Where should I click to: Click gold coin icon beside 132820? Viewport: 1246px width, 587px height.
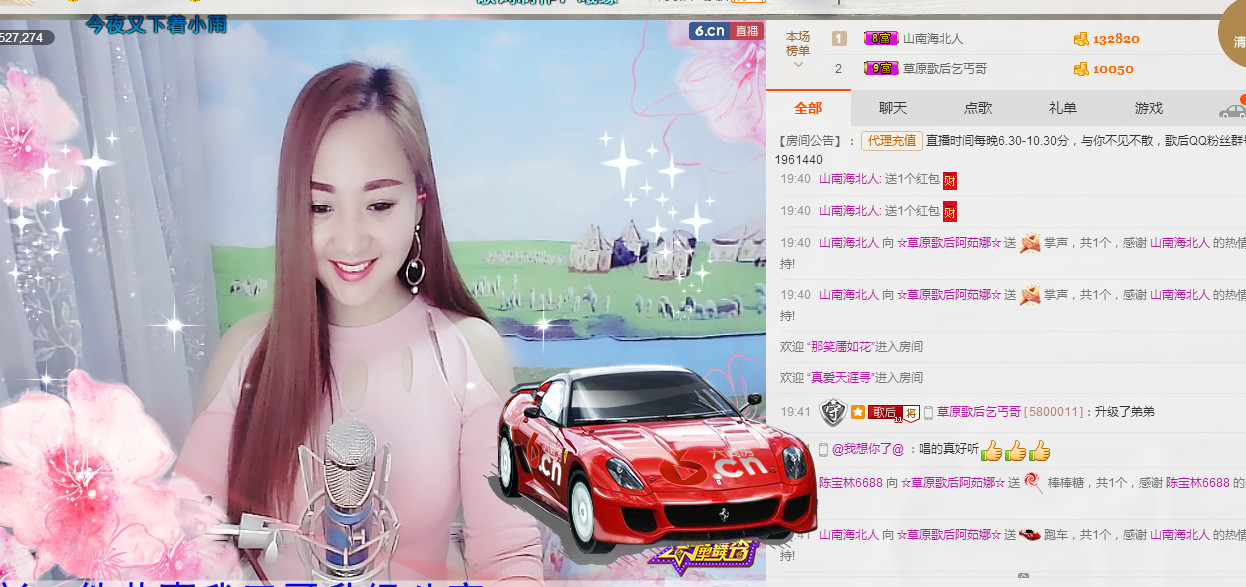pos(1080,39)
